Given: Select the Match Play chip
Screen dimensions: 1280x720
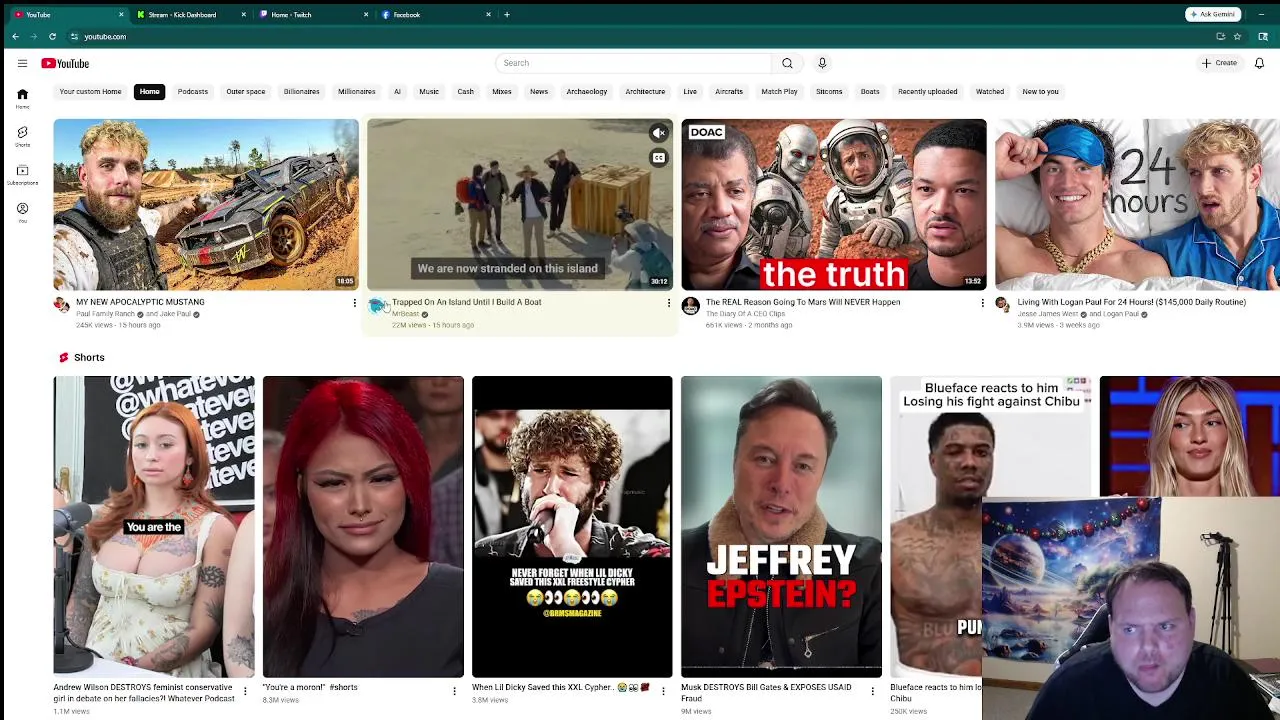Looking at the screenshot, I should 779,91.
